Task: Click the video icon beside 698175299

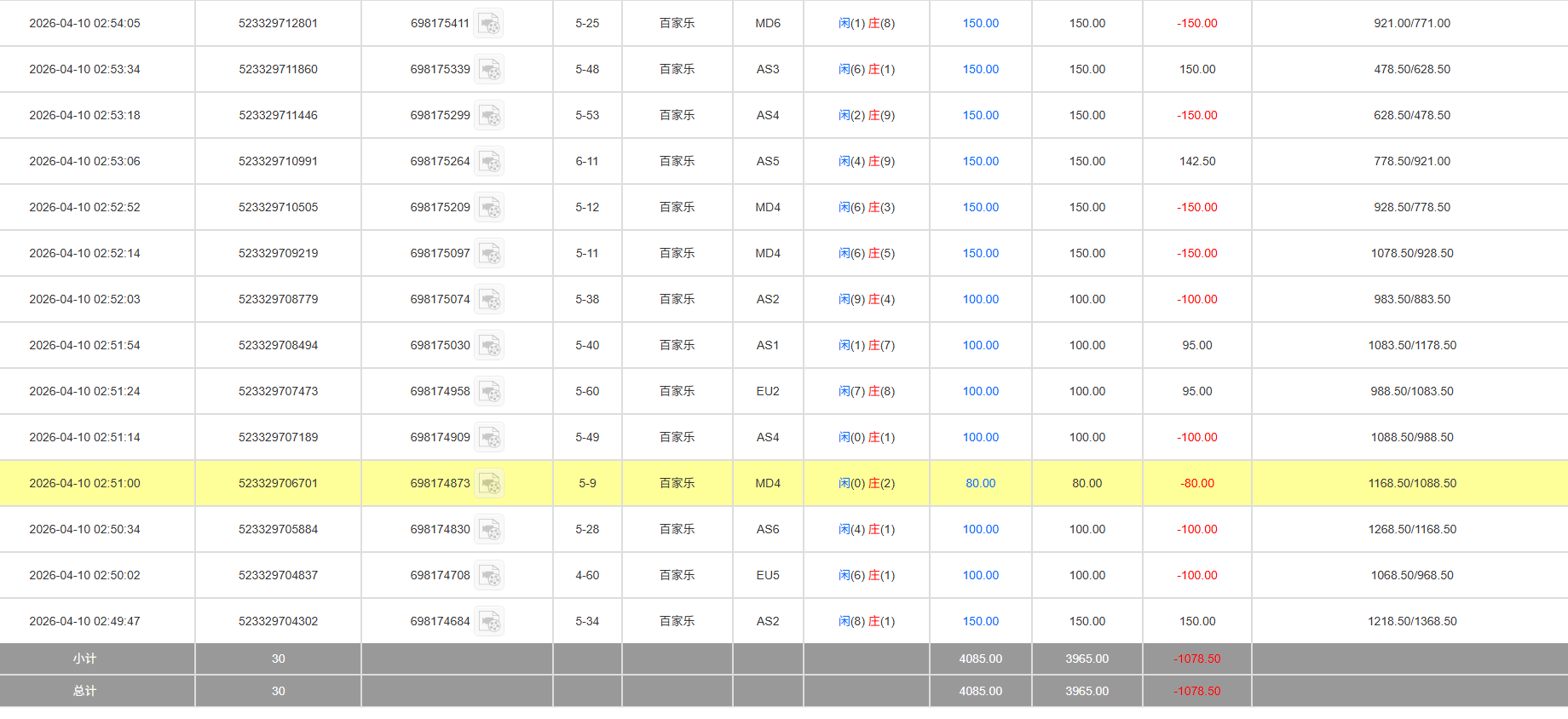Action: click(x=489, y=116)
